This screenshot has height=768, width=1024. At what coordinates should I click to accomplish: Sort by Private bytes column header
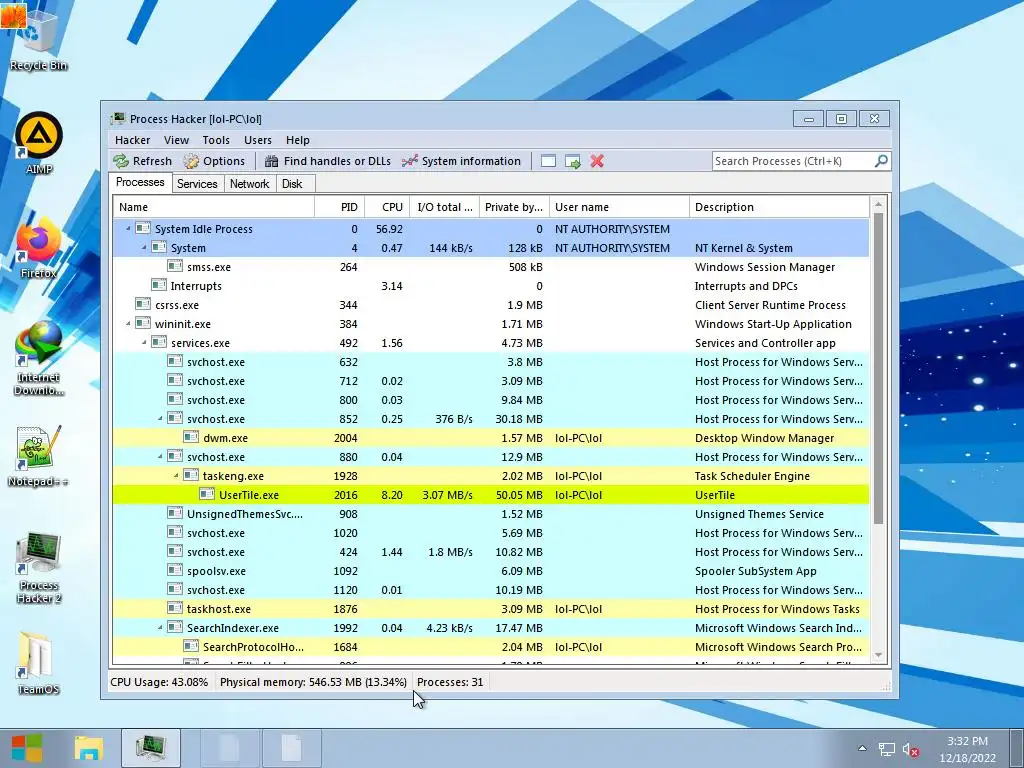coord(515,207)
